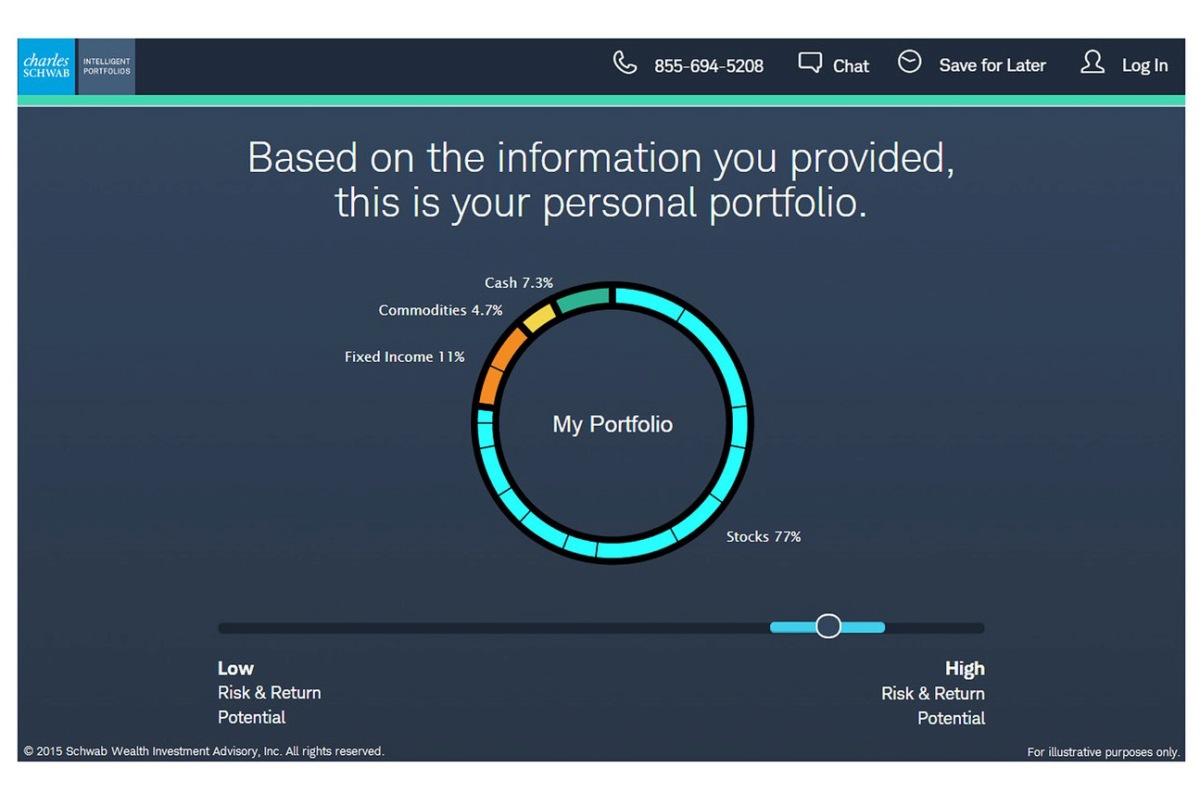Select the Save for Later text
1200x800 pixels.
coord(992,65)
